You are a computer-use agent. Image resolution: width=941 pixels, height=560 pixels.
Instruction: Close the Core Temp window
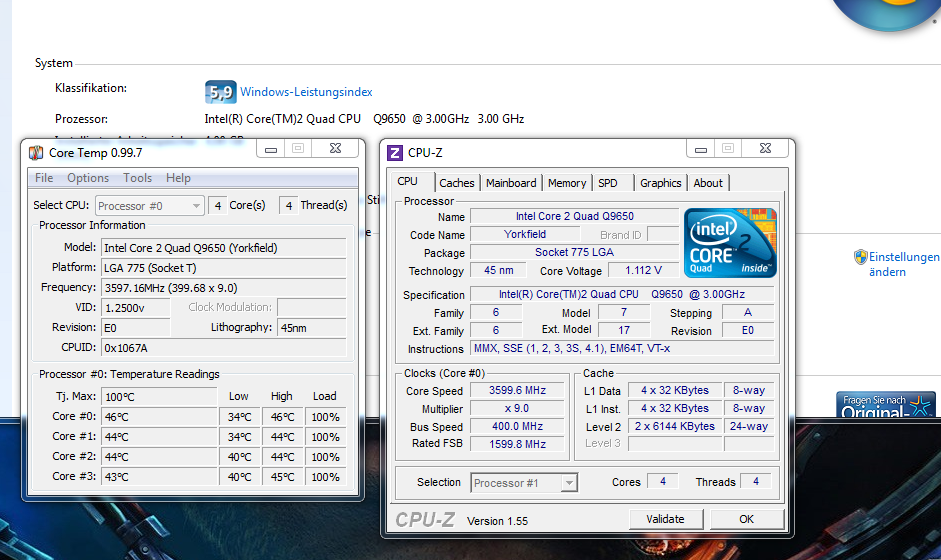pyautogui.click(x=336, y=148)
